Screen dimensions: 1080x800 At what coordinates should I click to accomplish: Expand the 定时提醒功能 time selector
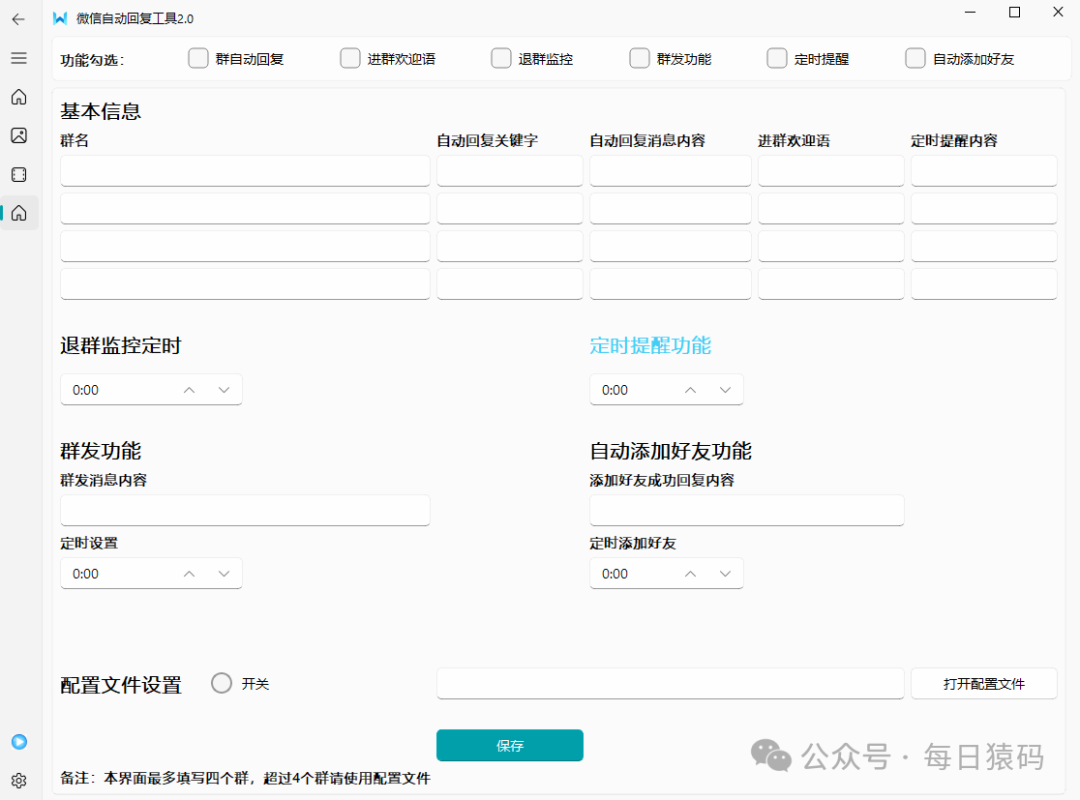(726, 389)
